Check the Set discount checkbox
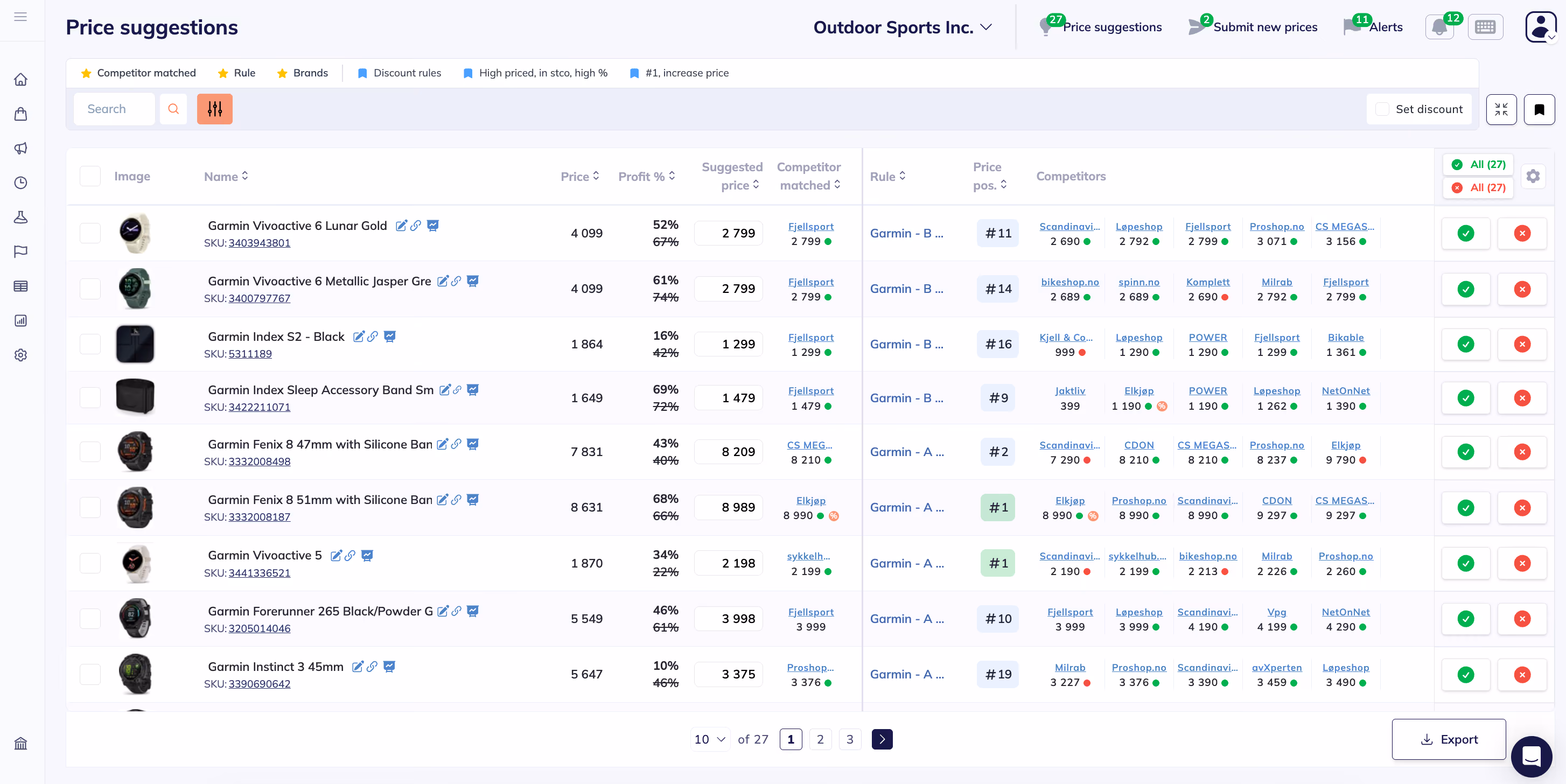The width and height of the screenshot is (1566, 784). [x=1382, y=109]
